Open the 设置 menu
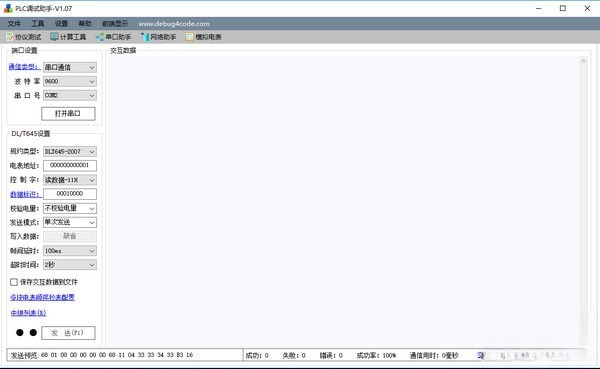Viewport: 600px width, 369px height. [x=61, y=24]
